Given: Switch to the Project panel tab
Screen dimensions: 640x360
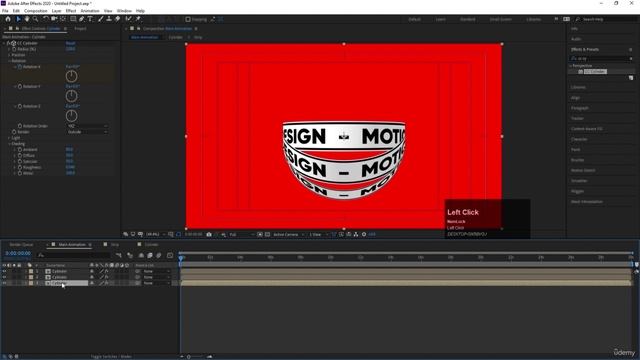Looking at the screenshot, I should (80, 29).
